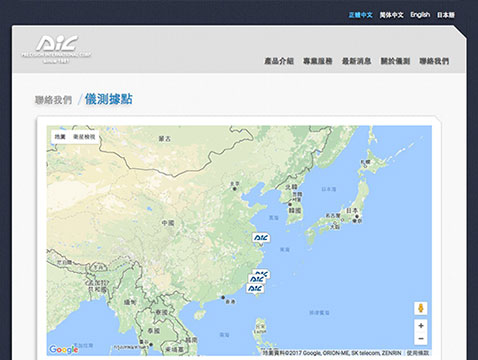Image resolution: width=478 pixels, height=360 pixels.
Task: Zoom out the map with minus
Action: pos(421,339)
